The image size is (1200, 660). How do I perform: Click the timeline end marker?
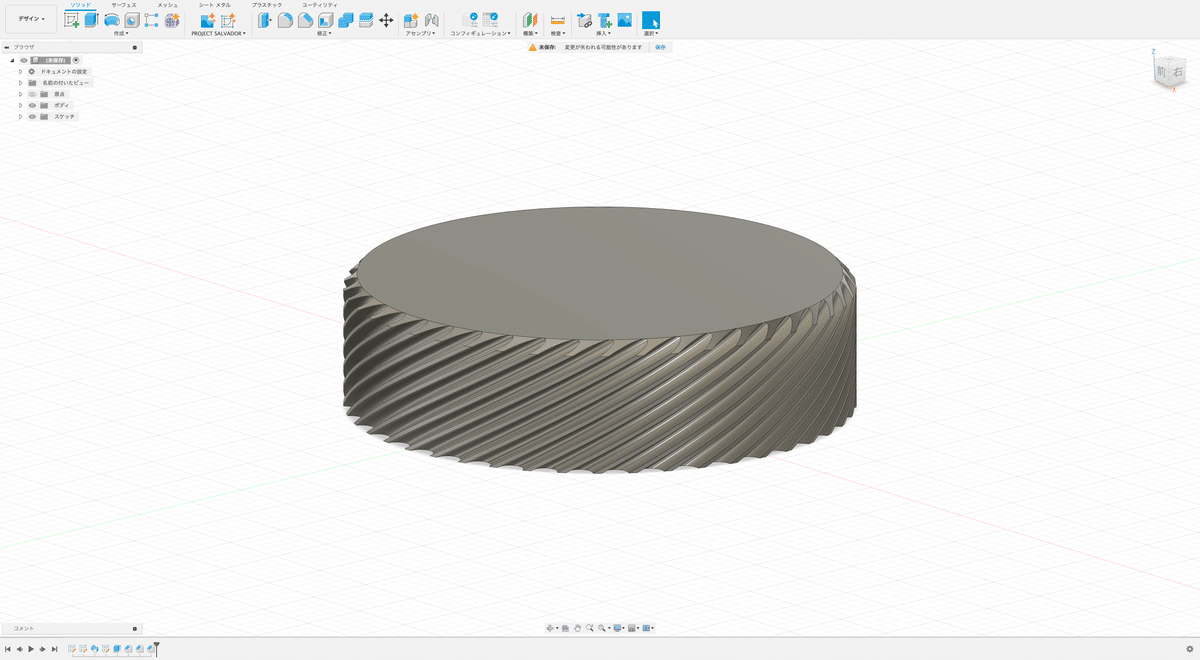[x=156, y=649]
